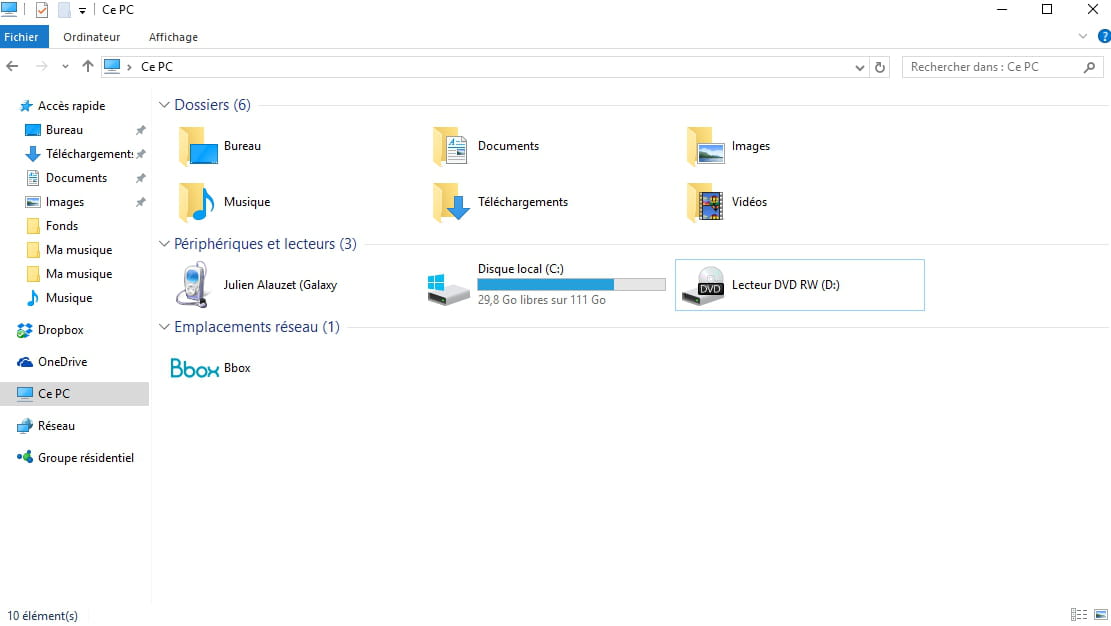Image resolution: width=1111 pixels, height=626 pixels.
Task: Open the Disque local (C:) drive icon
Action: click(x=448, y=285)
